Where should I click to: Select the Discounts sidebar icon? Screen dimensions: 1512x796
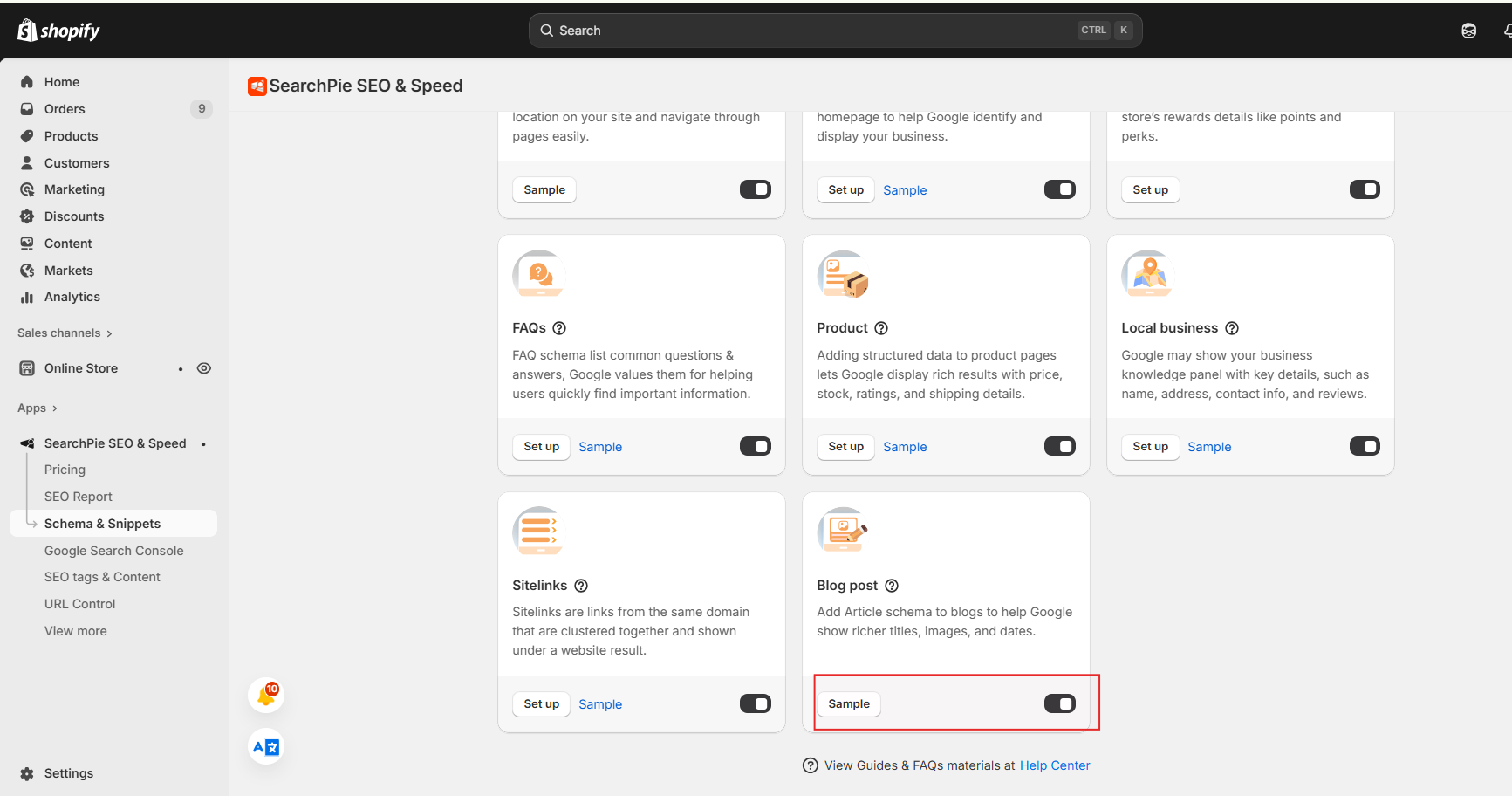[x=27, y=216]
